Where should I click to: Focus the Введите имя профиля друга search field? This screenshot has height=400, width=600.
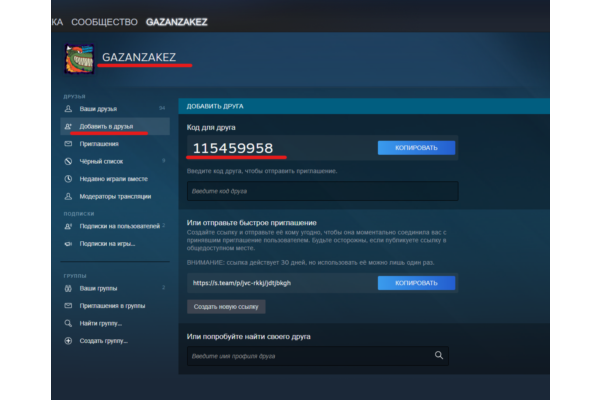coord(318,356)
